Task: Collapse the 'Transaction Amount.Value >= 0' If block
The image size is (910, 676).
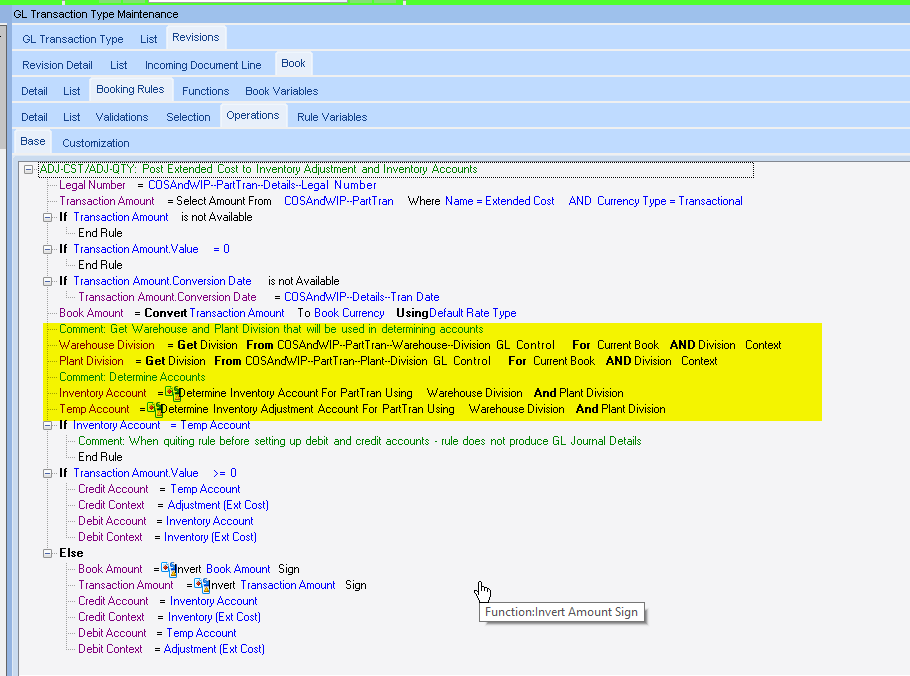Action: [48, 473]
